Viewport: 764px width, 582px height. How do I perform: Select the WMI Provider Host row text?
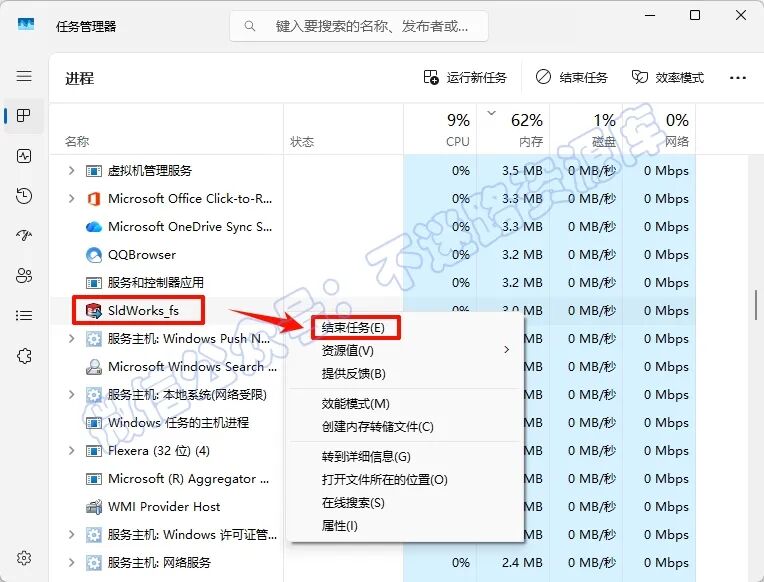[x=164, y=506]
